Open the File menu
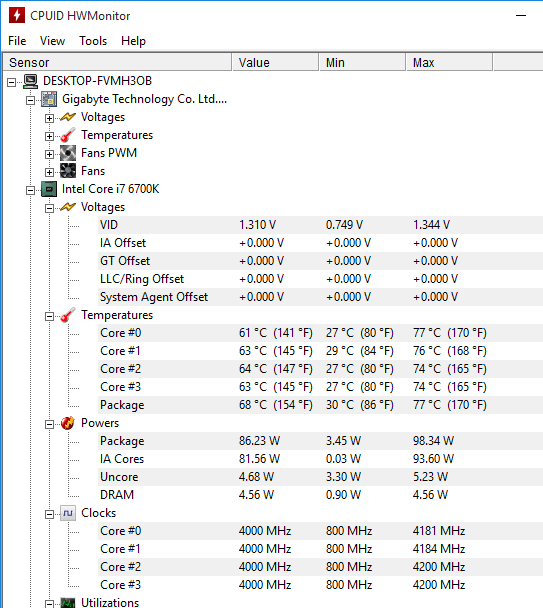The height and width of the screenshot is (608, 543). click(17, 41)
